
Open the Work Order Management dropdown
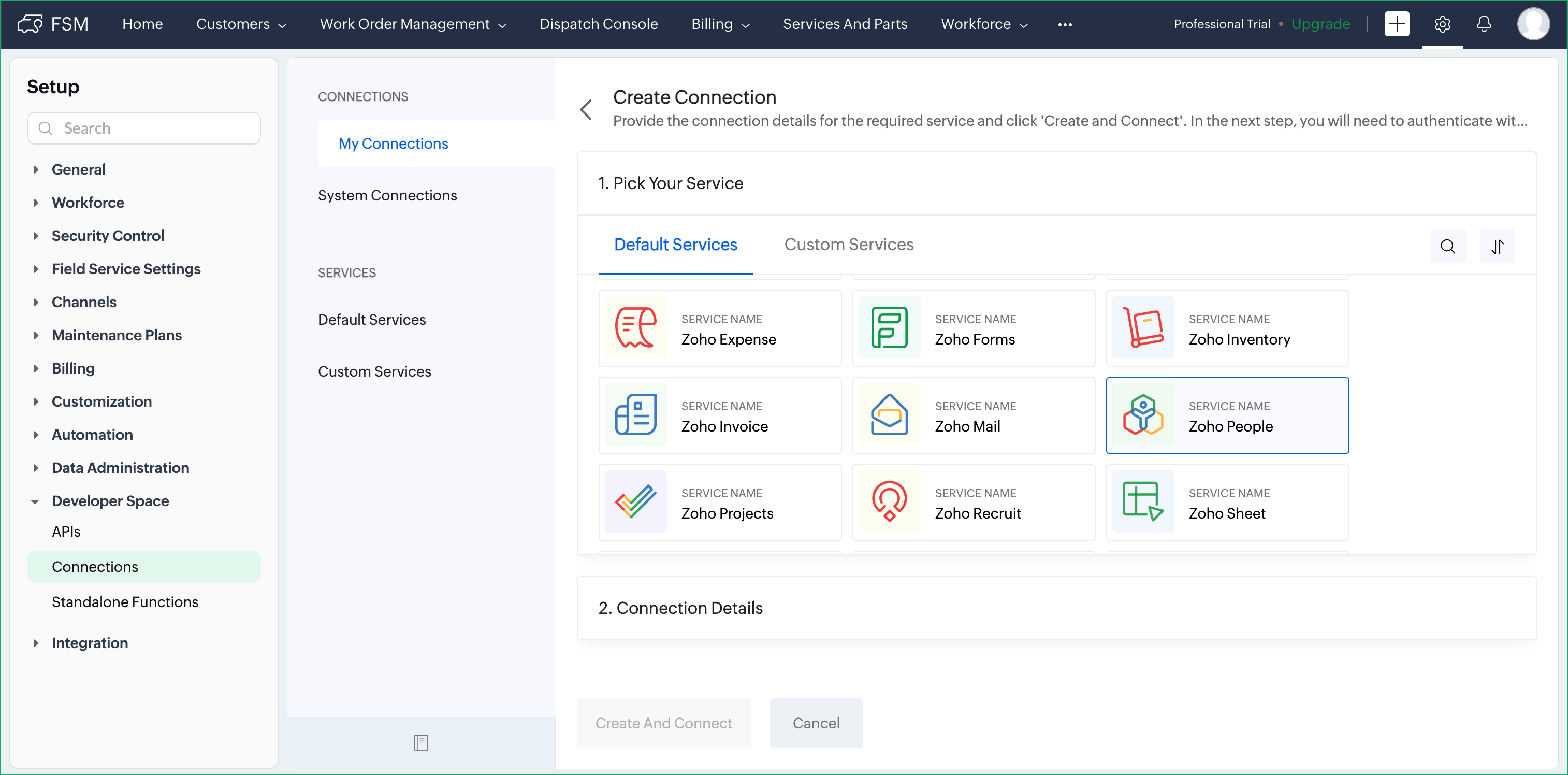click(x=413, y=24)
